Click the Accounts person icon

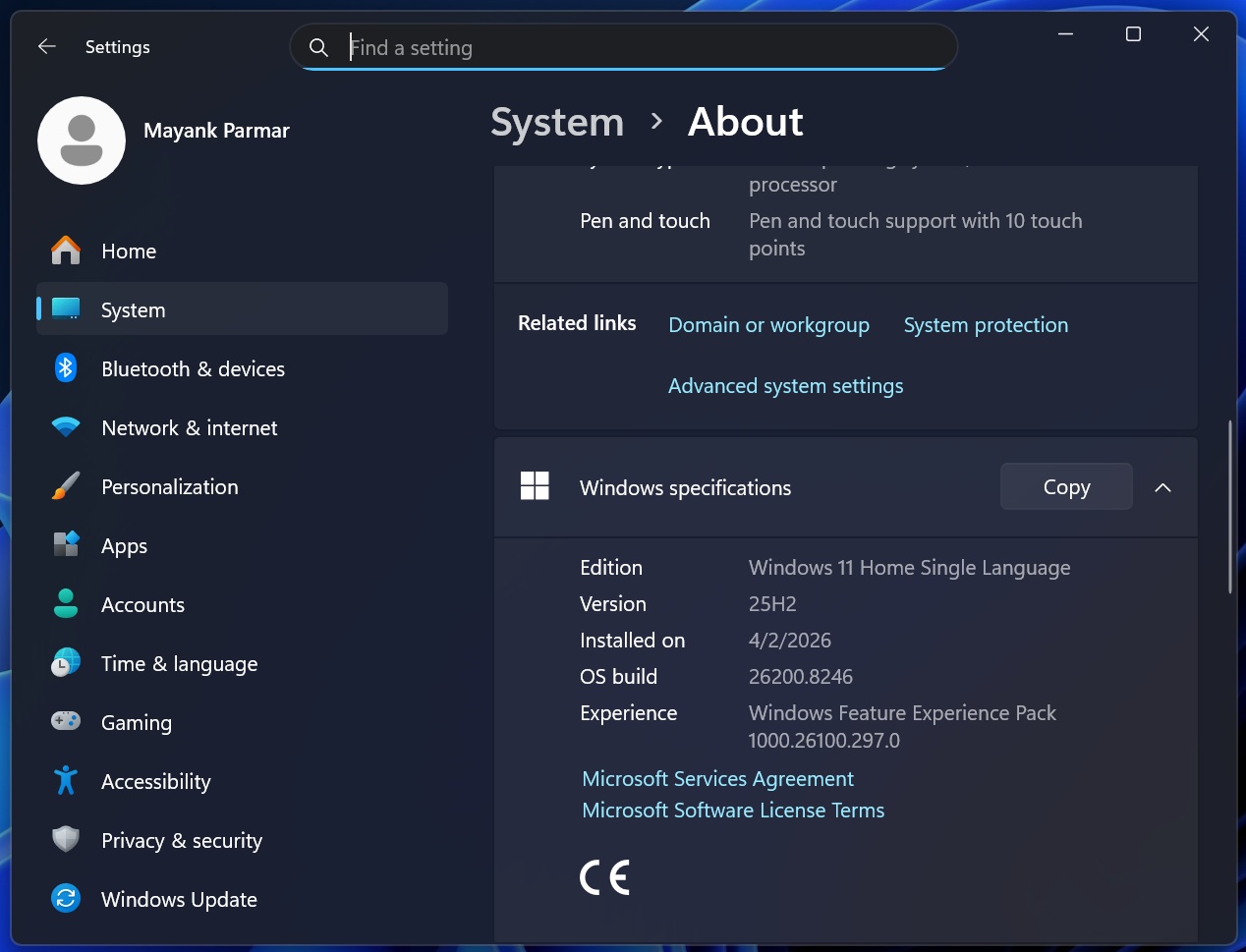click(x=66, y=604)
